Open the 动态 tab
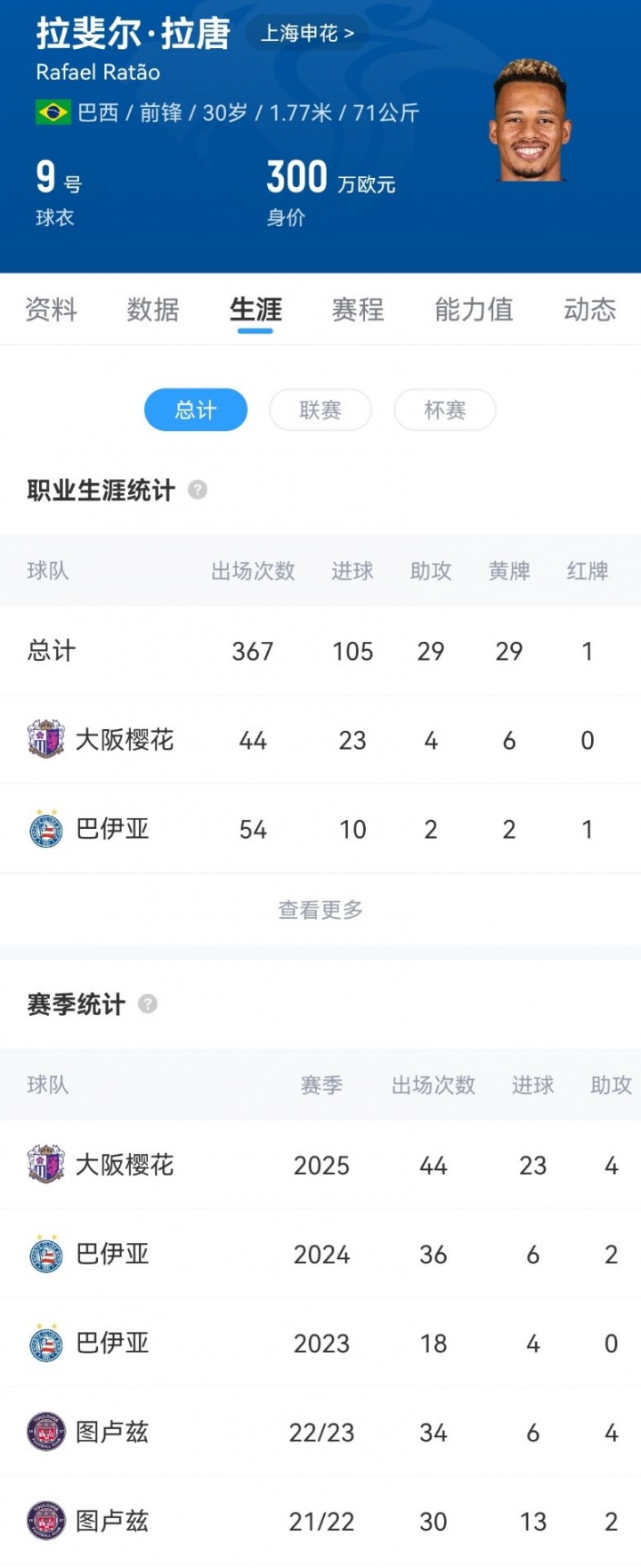Viewport: 641px width, 1568px height. point(589,309)
